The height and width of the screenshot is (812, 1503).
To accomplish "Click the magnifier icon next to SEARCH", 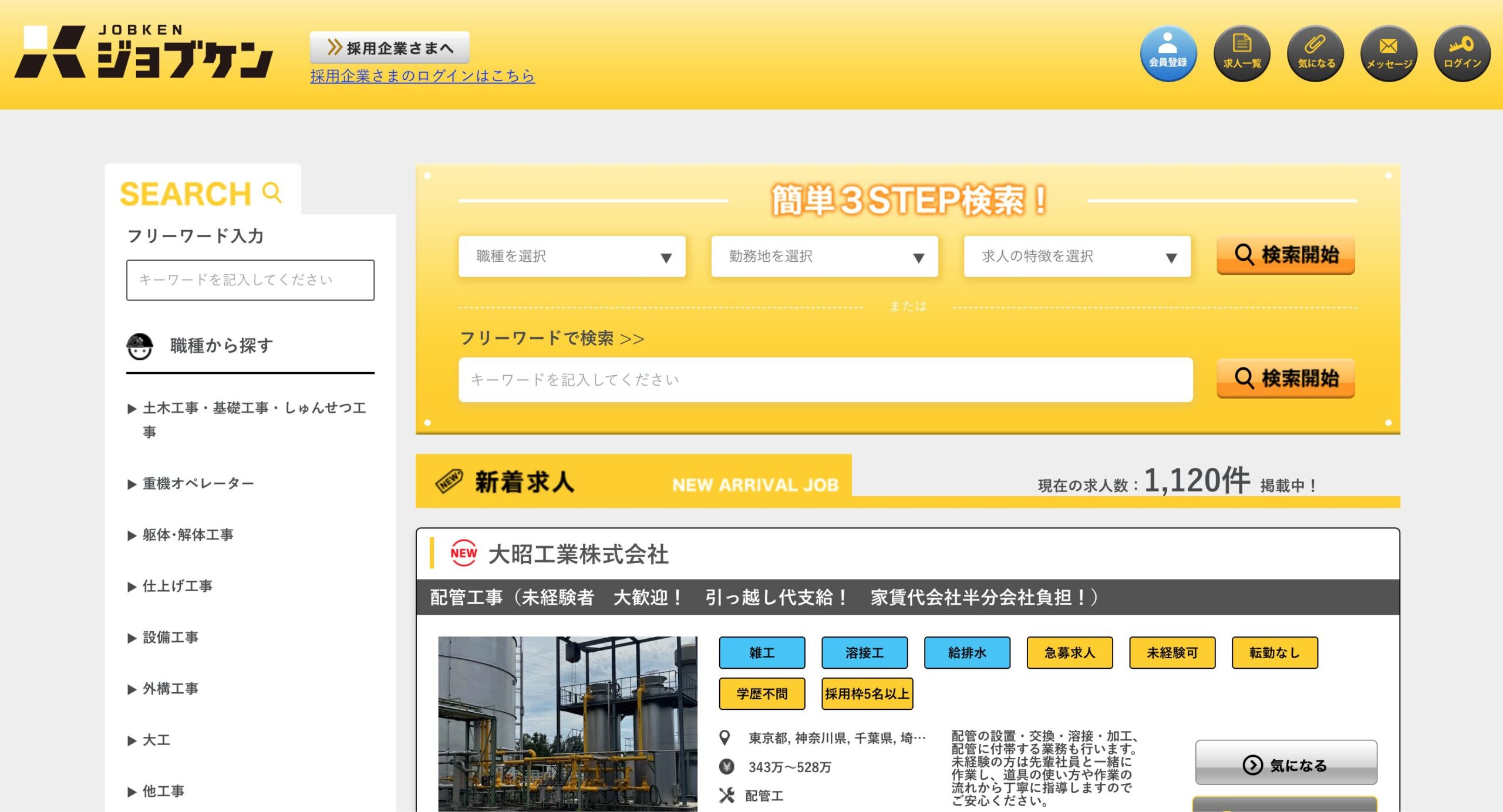I will pos(272,193).
